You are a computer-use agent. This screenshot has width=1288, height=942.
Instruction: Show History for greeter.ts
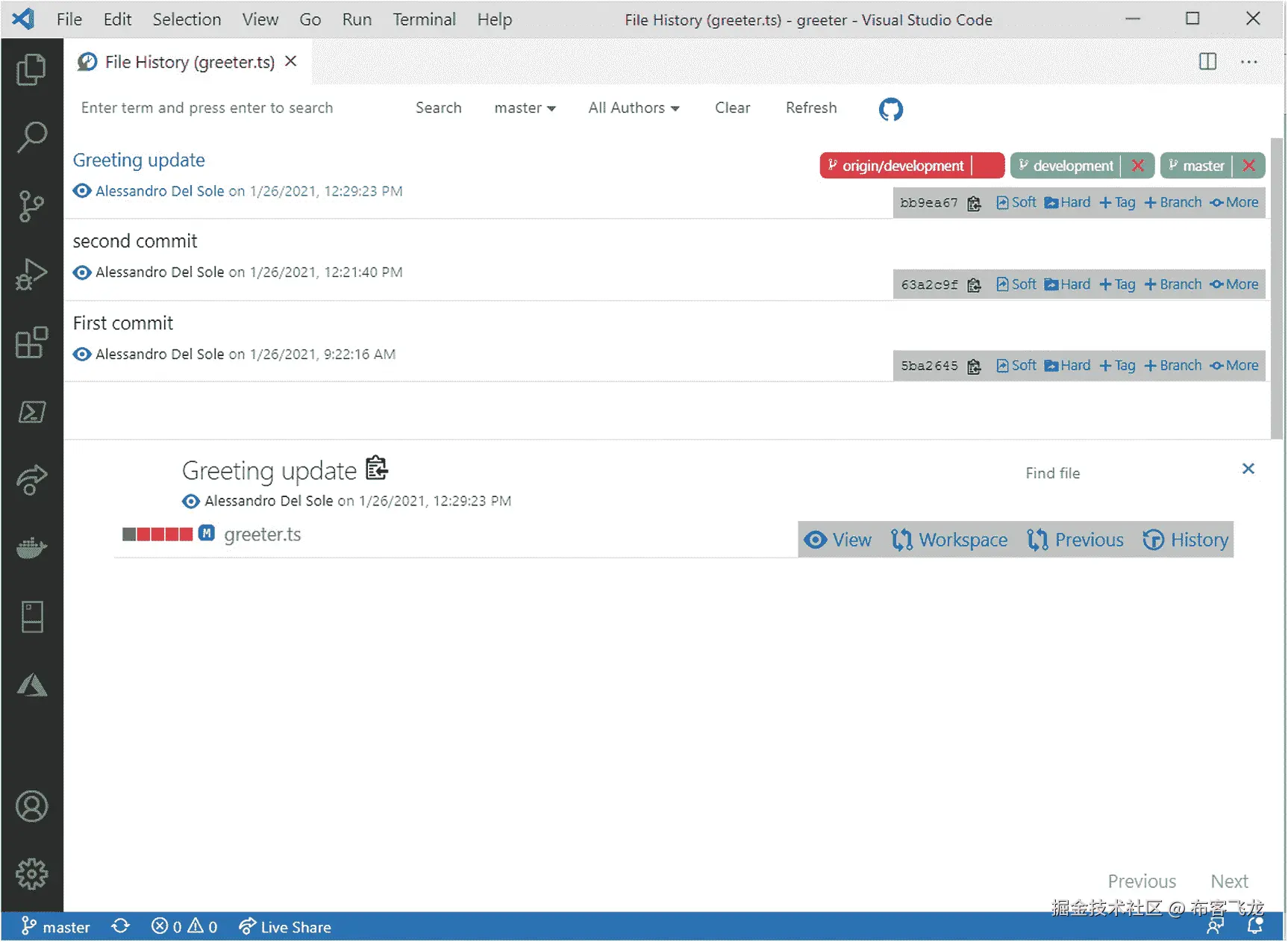[1186, 540]
